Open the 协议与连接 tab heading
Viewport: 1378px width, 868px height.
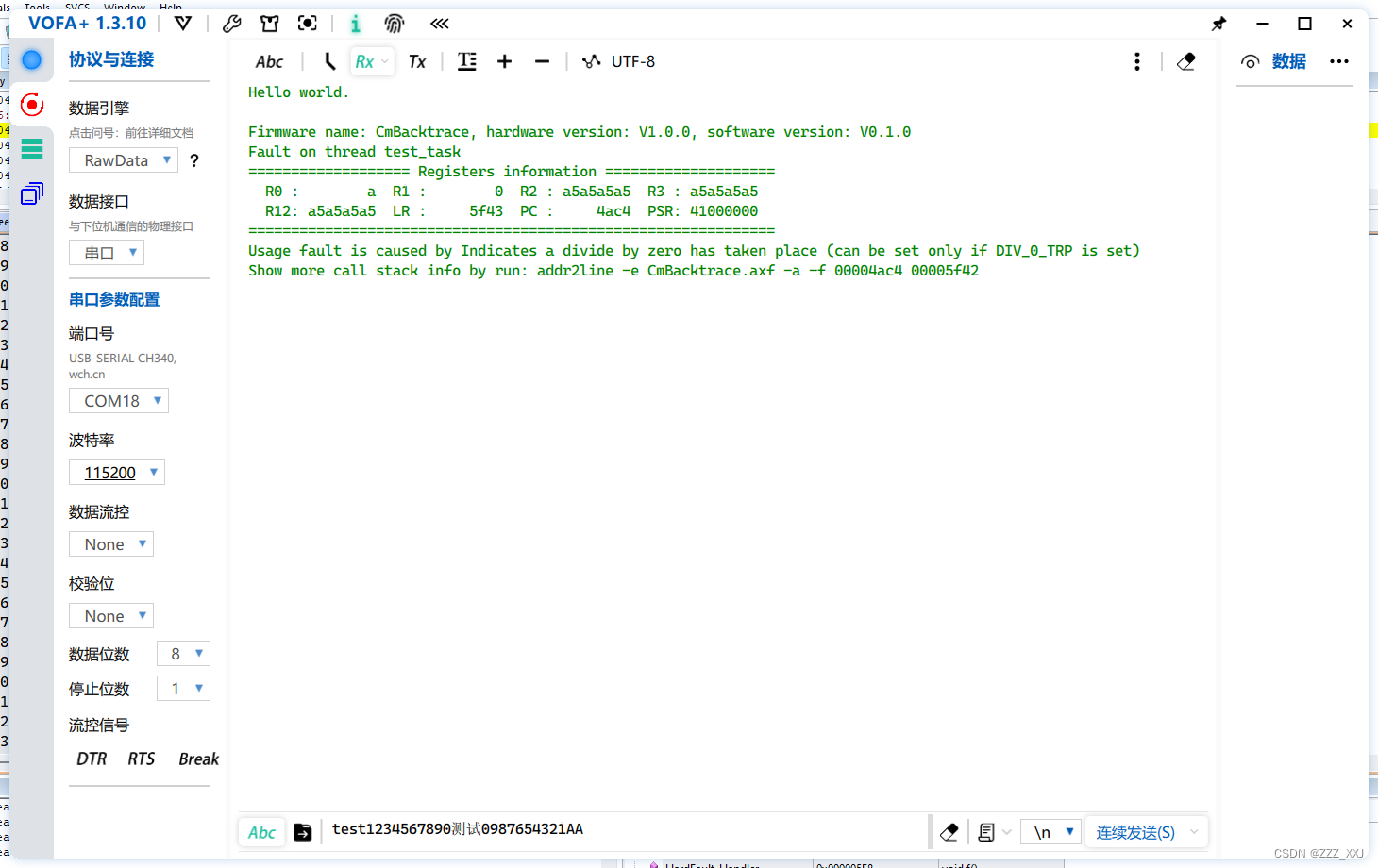(x=111, y=59)
